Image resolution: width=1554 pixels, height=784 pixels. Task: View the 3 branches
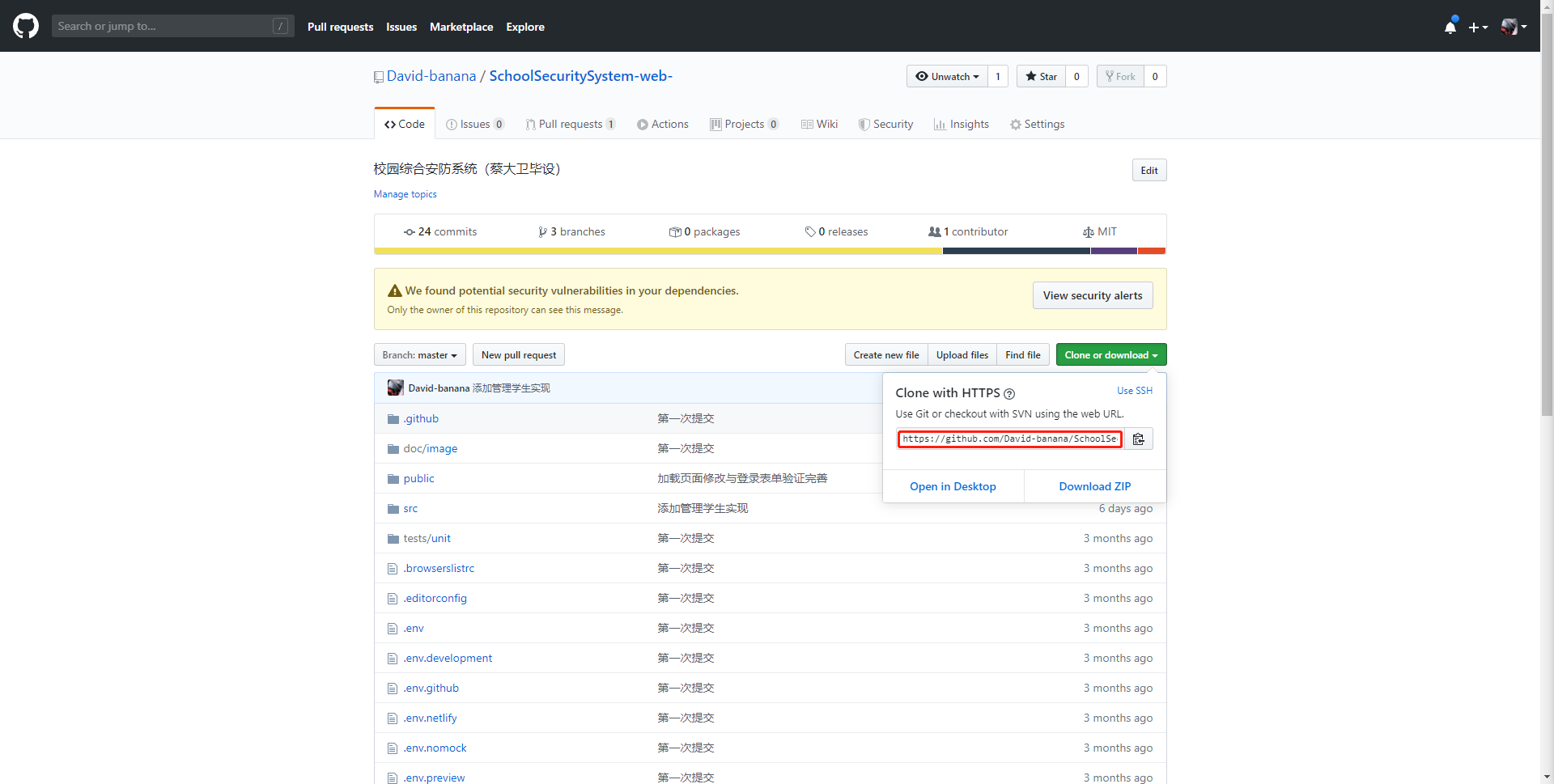pos(571,231)
